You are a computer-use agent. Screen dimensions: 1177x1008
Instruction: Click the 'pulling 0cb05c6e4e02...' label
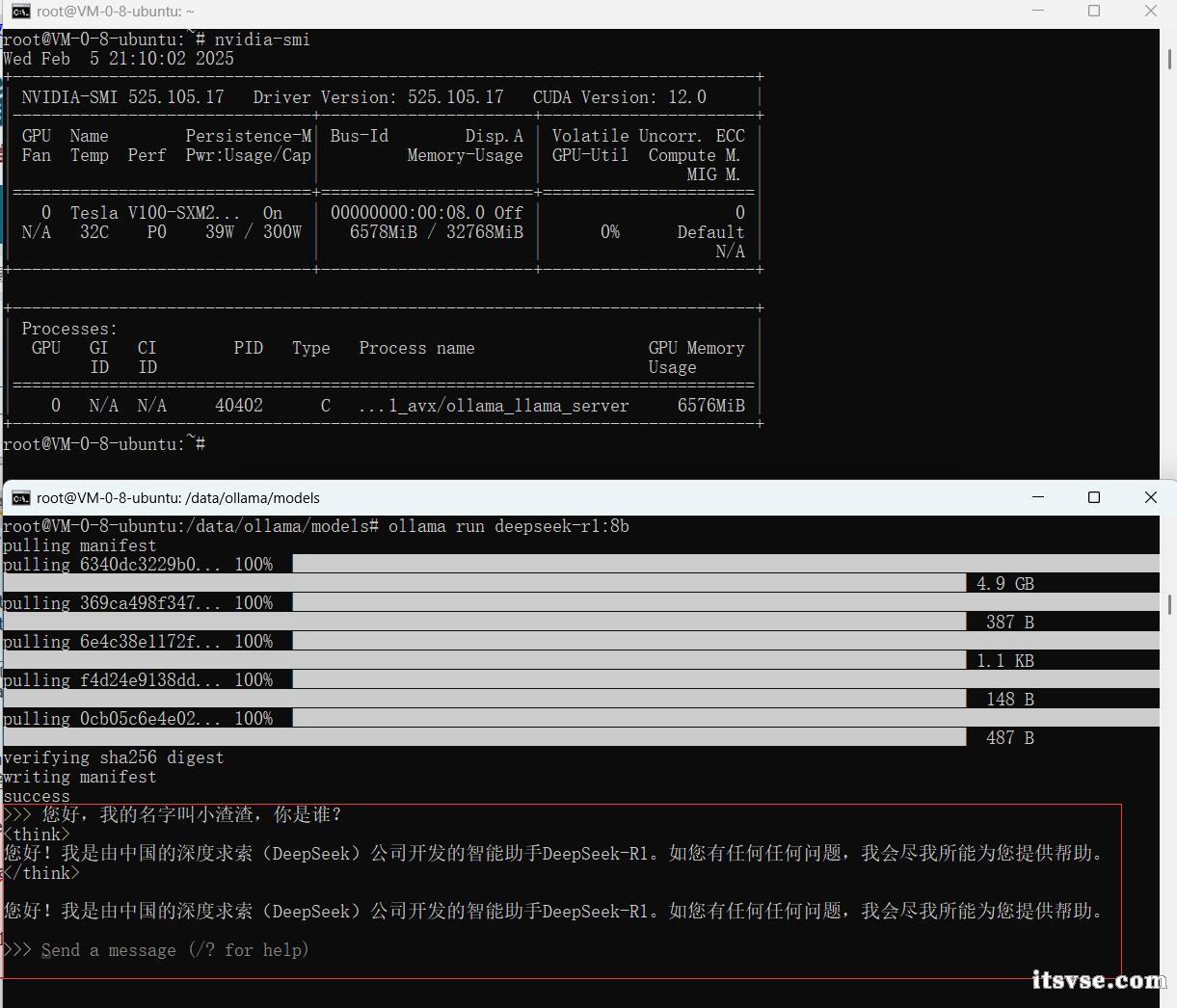pyautogui.click(x=112, y=719)
